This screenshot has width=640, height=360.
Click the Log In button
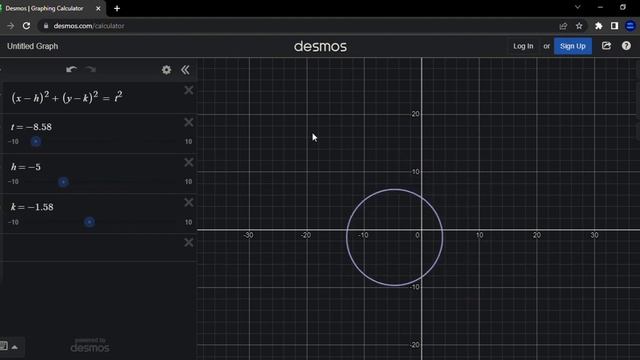pos(523,46)
